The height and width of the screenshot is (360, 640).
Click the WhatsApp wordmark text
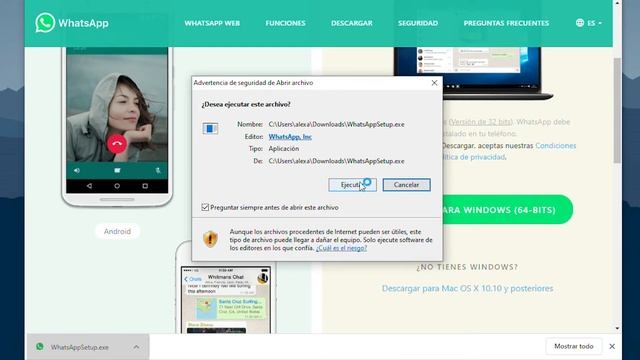83,23
